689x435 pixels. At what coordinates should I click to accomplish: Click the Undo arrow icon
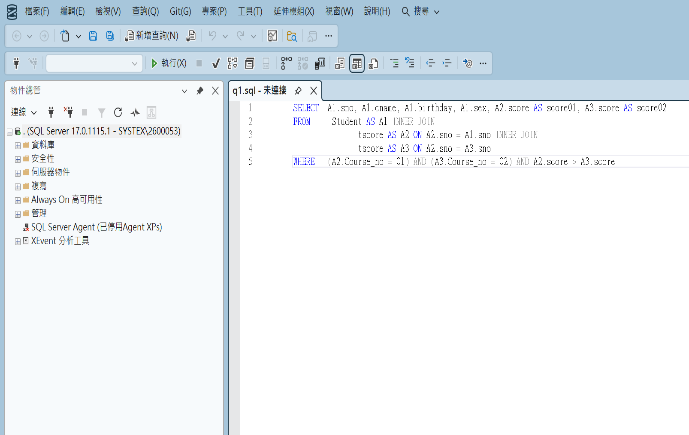212,36
